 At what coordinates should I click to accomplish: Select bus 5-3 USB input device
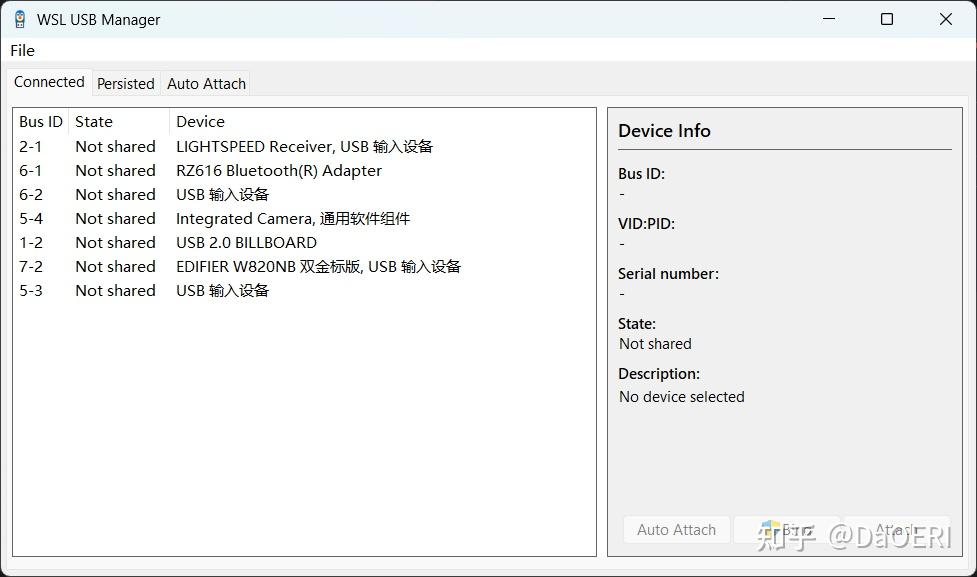pyautogui.click(x=221, y=290)
